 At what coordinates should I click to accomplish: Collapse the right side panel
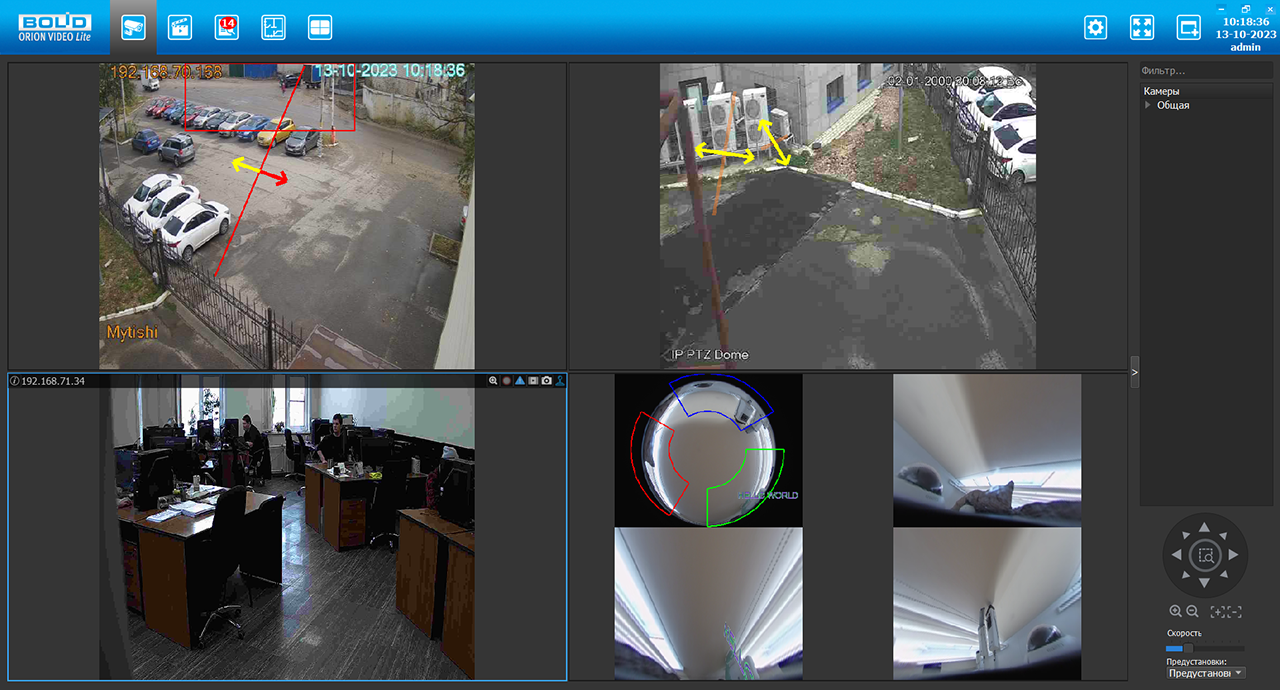coord(1134,371)
